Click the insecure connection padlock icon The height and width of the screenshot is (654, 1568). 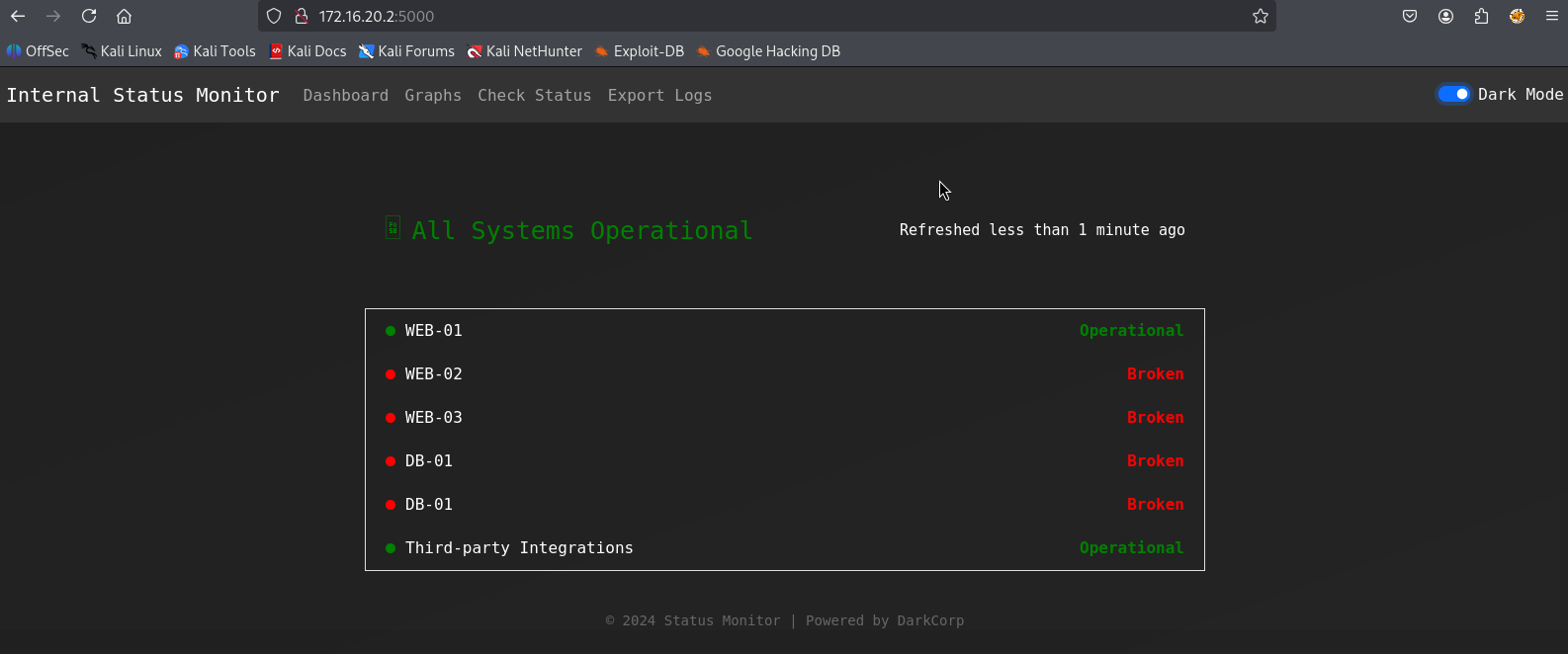point(302,16)
